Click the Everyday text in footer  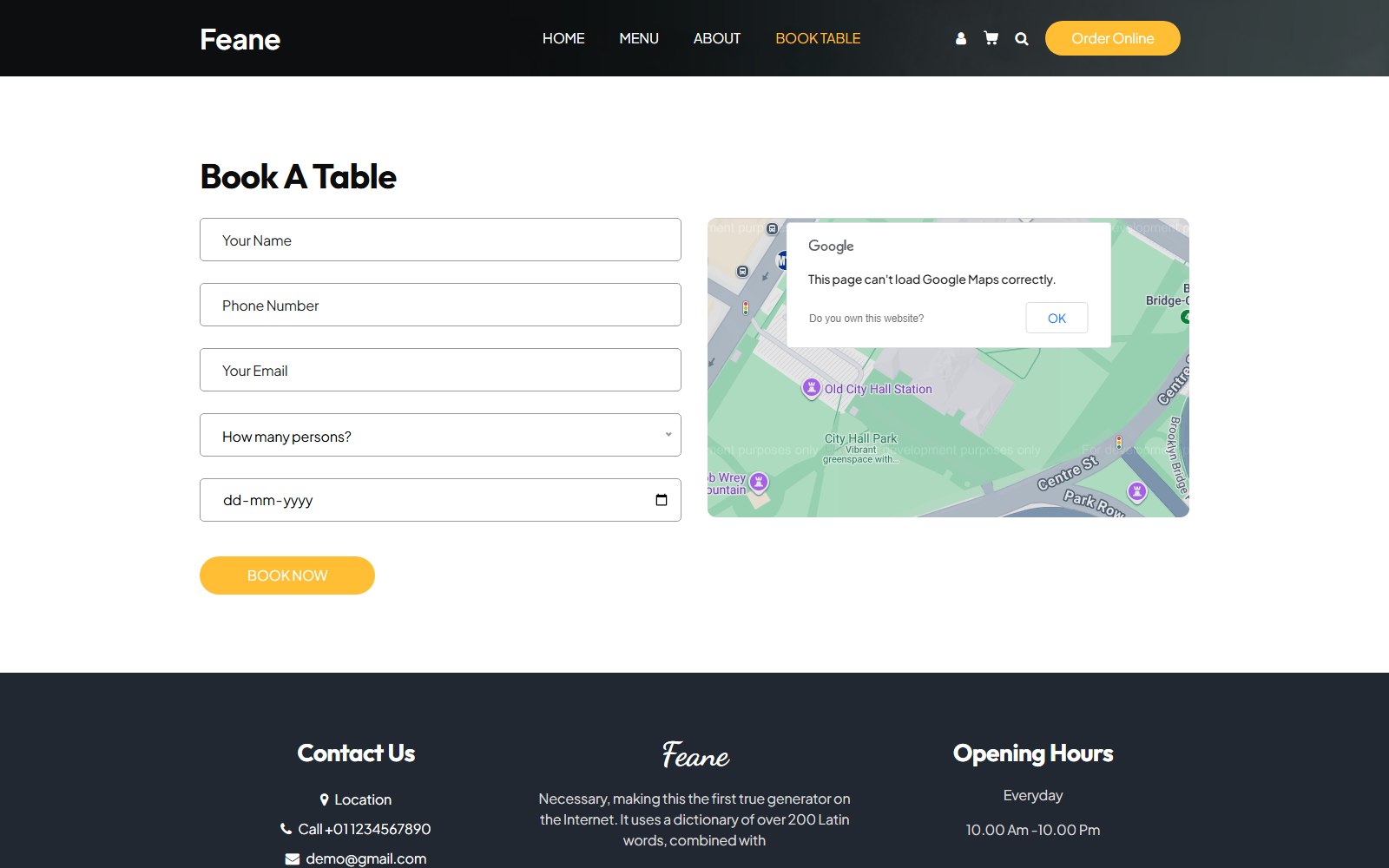point(1033,795)
